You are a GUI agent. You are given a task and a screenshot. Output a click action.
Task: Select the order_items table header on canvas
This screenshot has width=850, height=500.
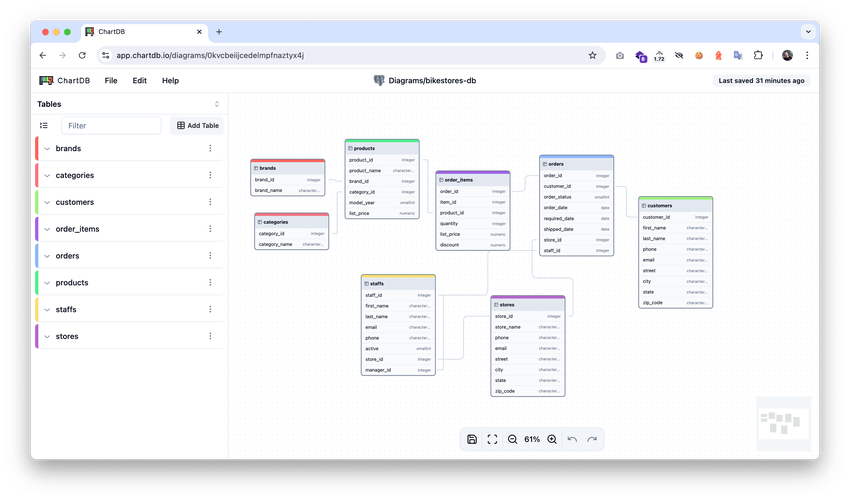click(x=473, y=180)
